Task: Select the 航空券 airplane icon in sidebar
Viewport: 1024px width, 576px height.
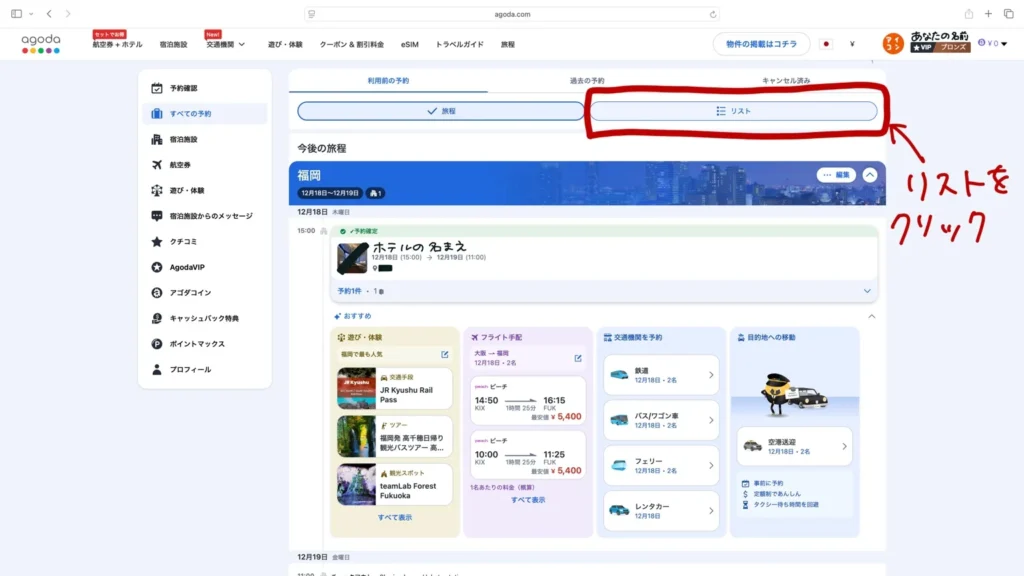Action: point(155,166)
